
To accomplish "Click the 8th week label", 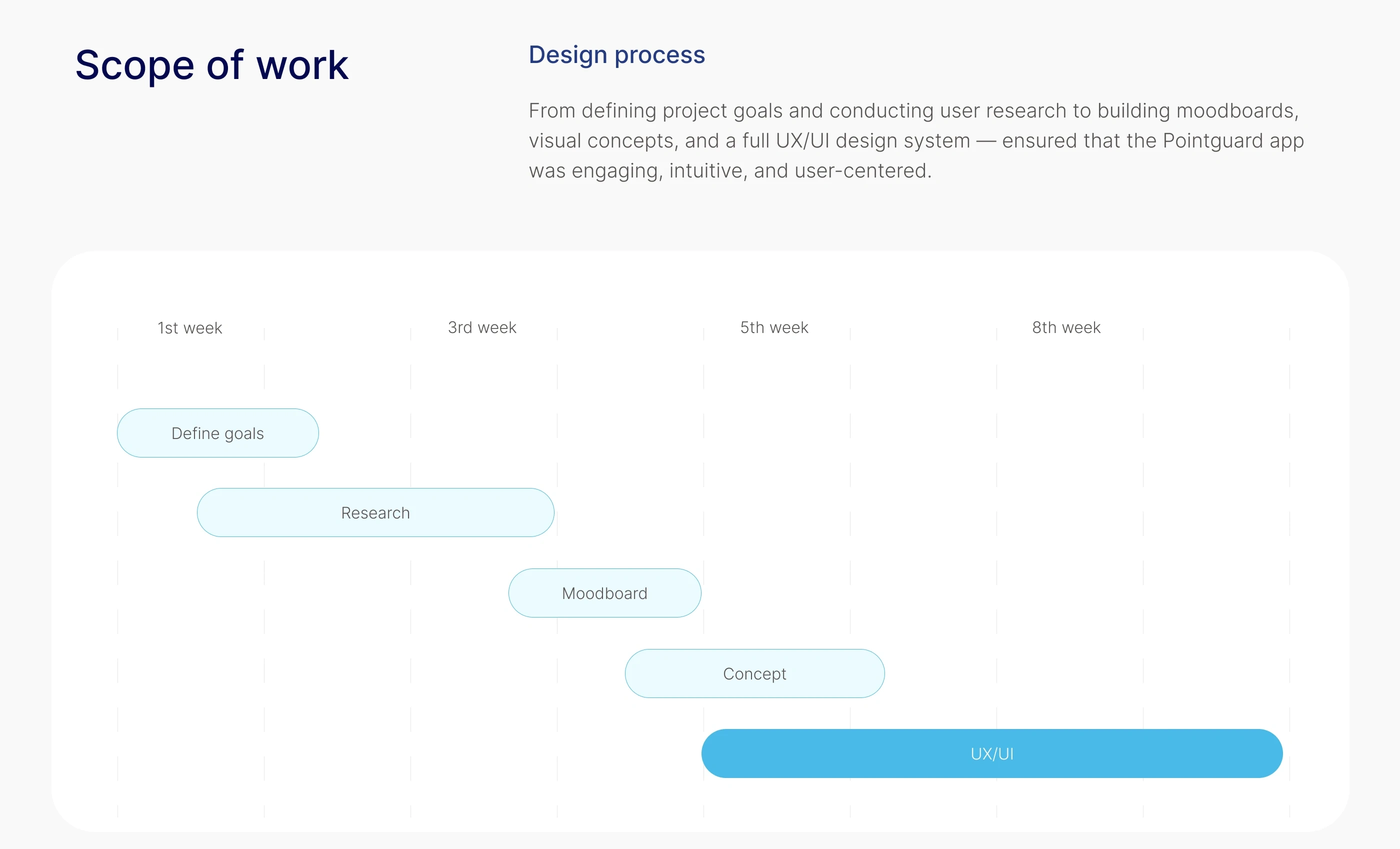I will point(1066,327).
